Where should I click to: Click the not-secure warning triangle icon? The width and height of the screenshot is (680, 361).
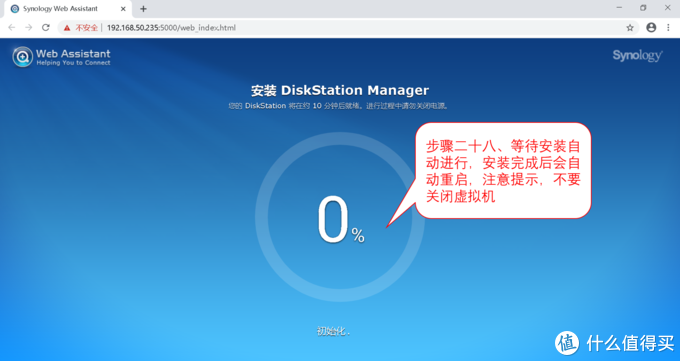coord(67,28)
